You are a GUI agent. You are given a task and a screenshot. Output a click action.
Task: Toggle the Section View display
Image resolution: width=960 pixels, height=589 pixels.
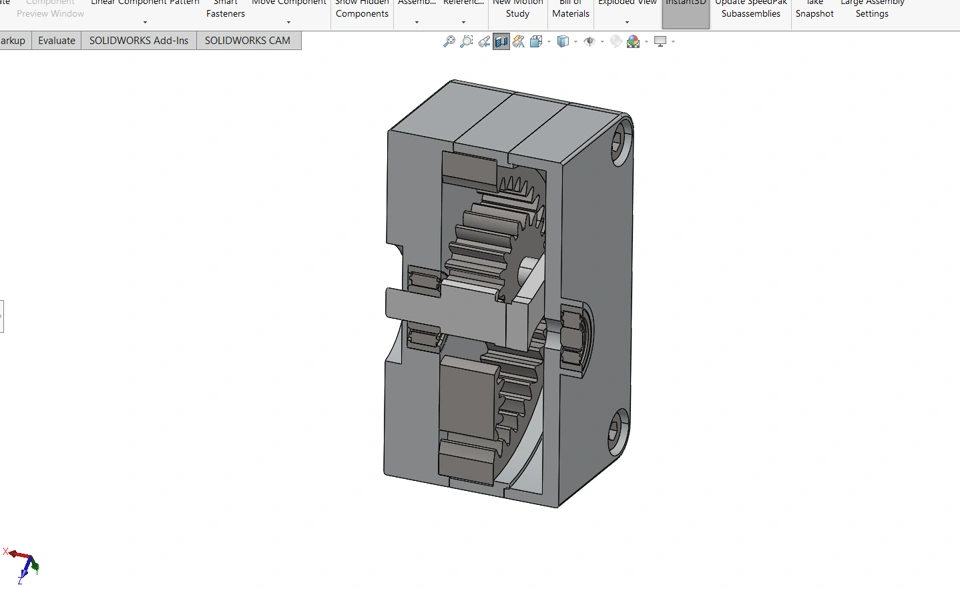(502, 41)
